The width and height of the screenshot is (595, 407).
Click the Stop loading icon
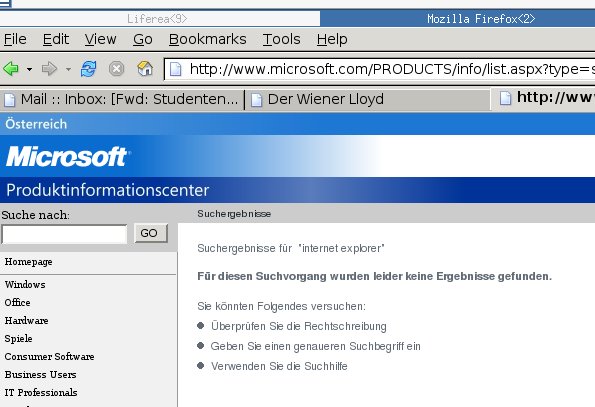pyautogui.click(x=116, y=69)
